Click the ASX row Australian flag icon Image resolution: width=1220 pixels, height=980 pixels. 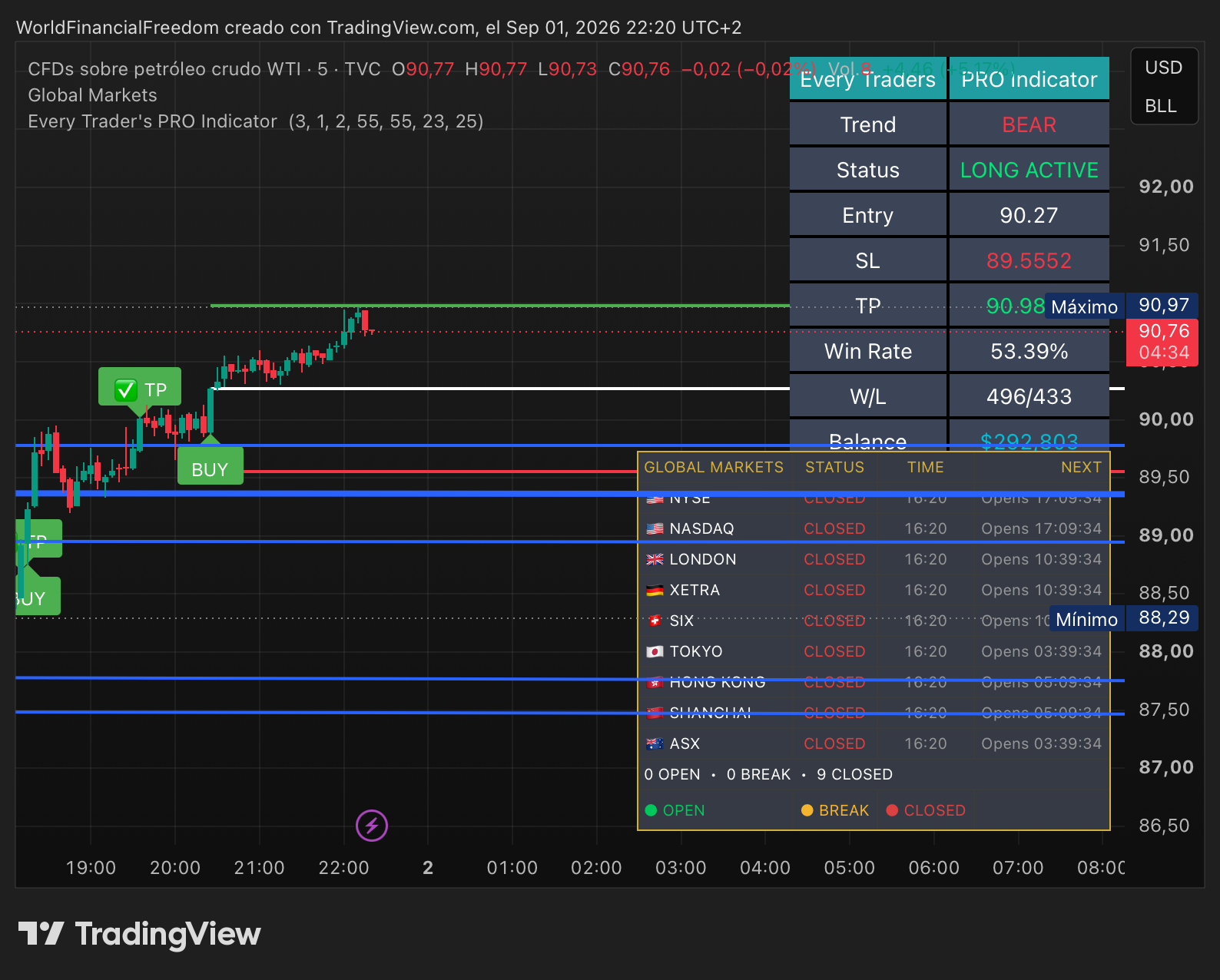[655, 743]
